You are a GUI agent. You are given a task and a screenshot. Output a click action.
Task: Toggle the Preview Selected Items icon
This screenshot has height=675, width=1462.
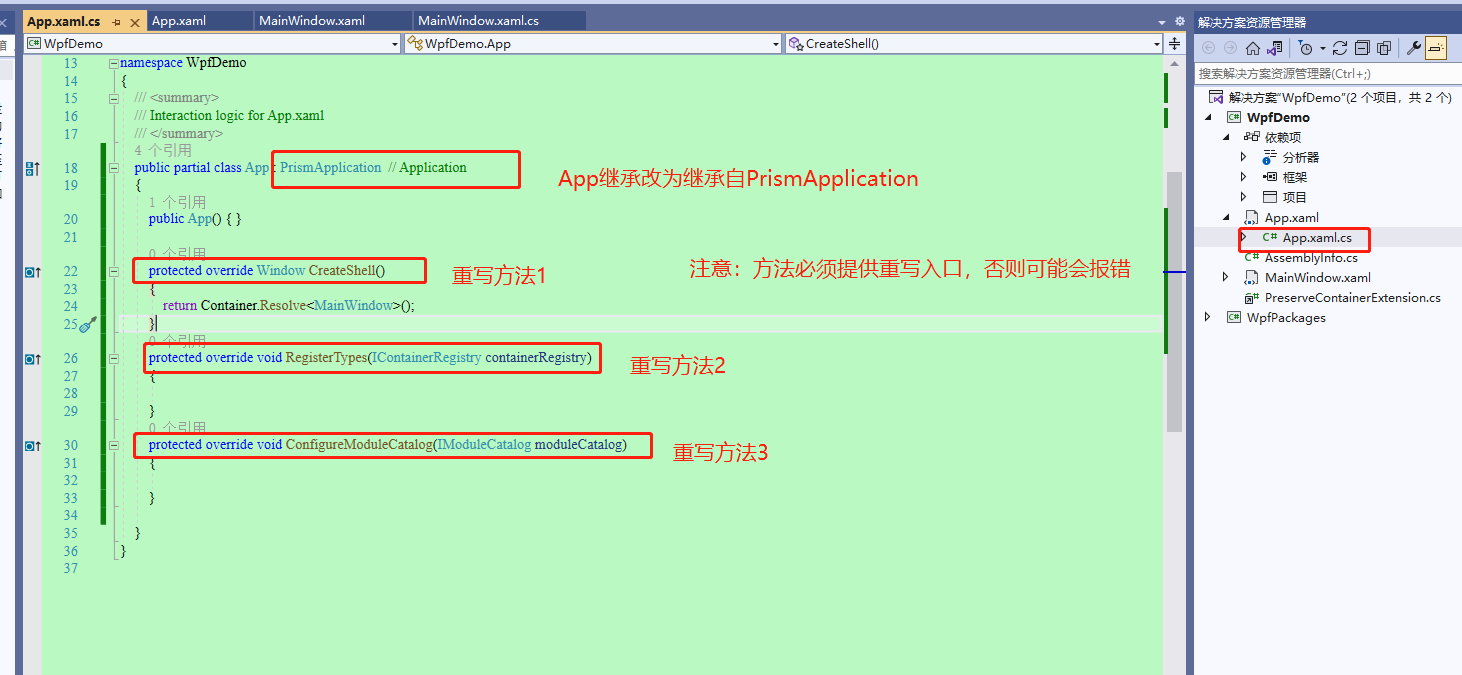coord(1436,47)
